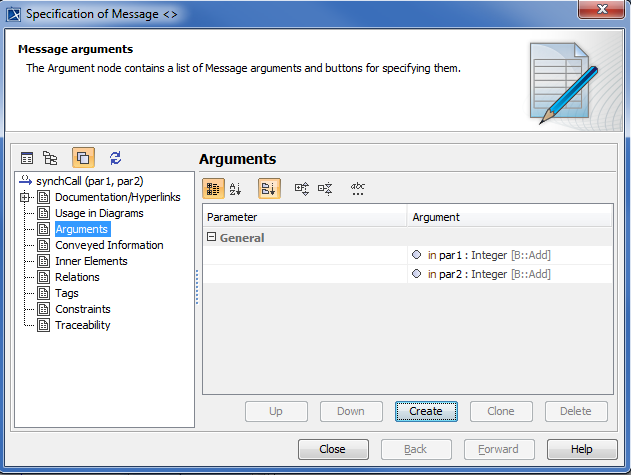The height and width of the screenshot is (475, 631).
Task: Click the Delete button
Action: [x=576, y=411]
